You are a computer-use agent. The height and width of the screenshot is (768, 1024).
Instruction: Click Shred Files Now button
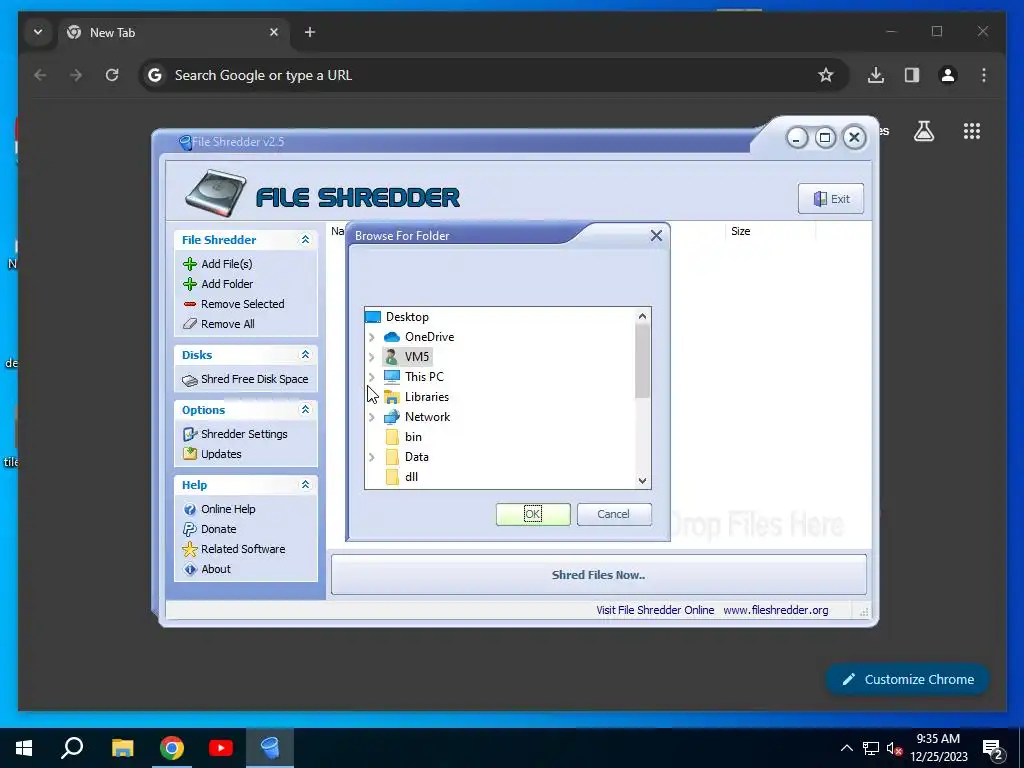coord(598,575)
